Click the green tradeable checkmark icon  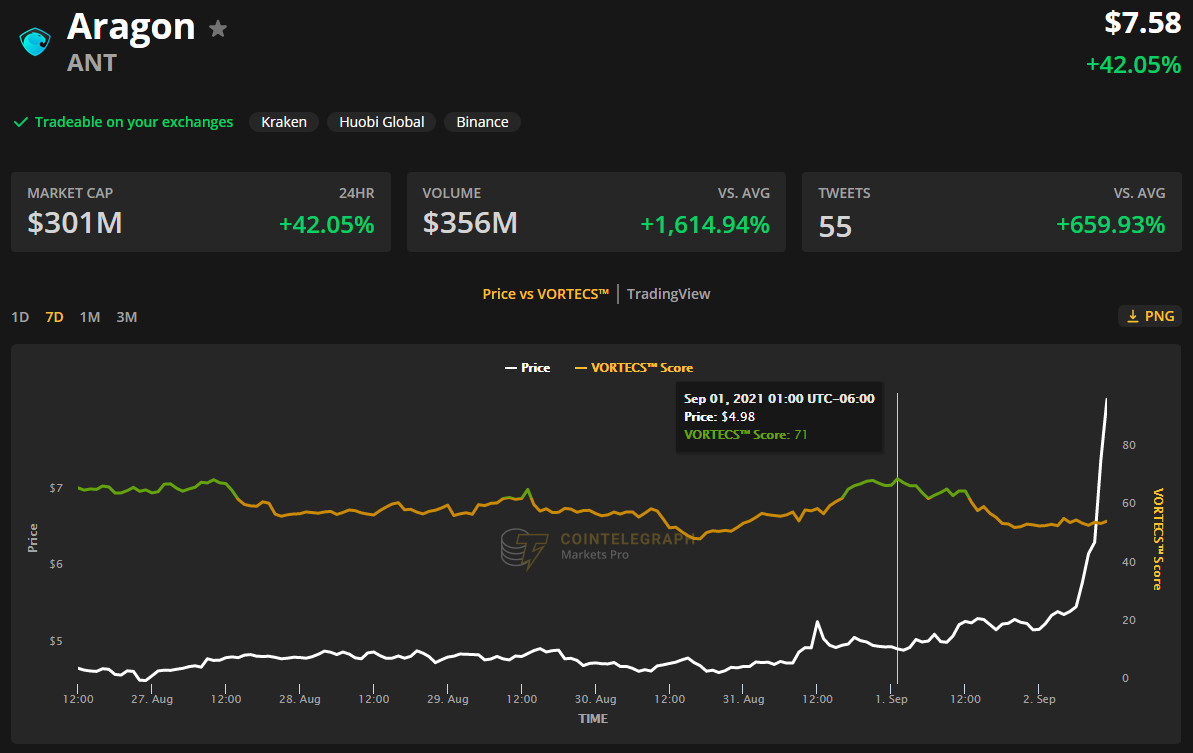20,122
